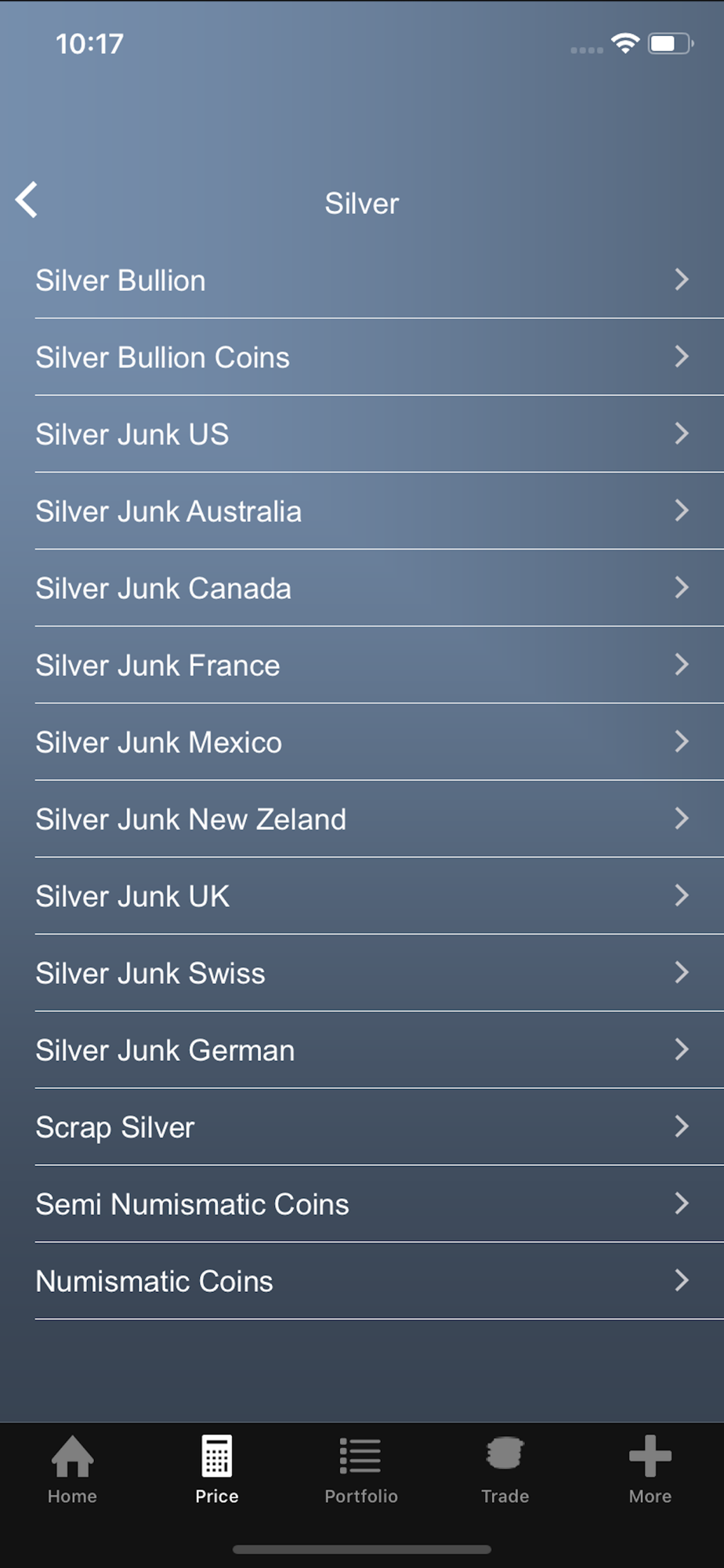The image size is (724, 1568).
Task: Open Semi Numismatic Coins
Action: click(x=193, y=1204)
